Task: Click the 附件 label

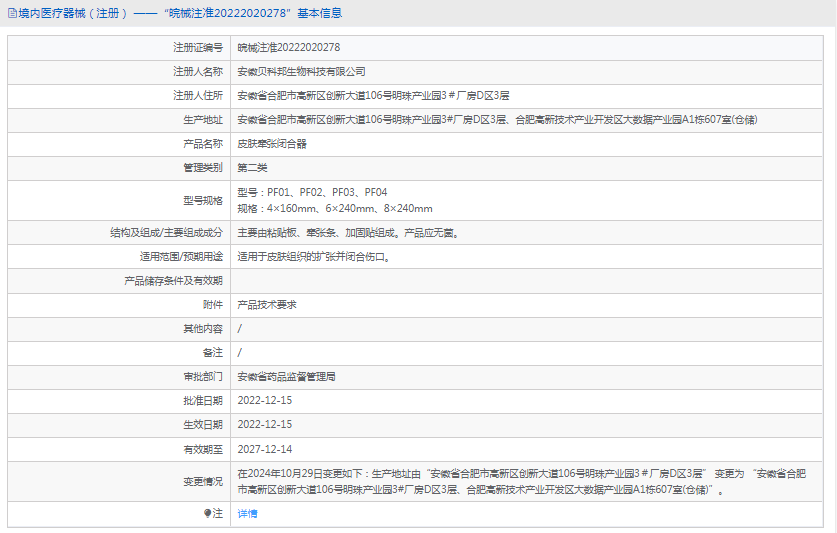Action: click(212, 305)
